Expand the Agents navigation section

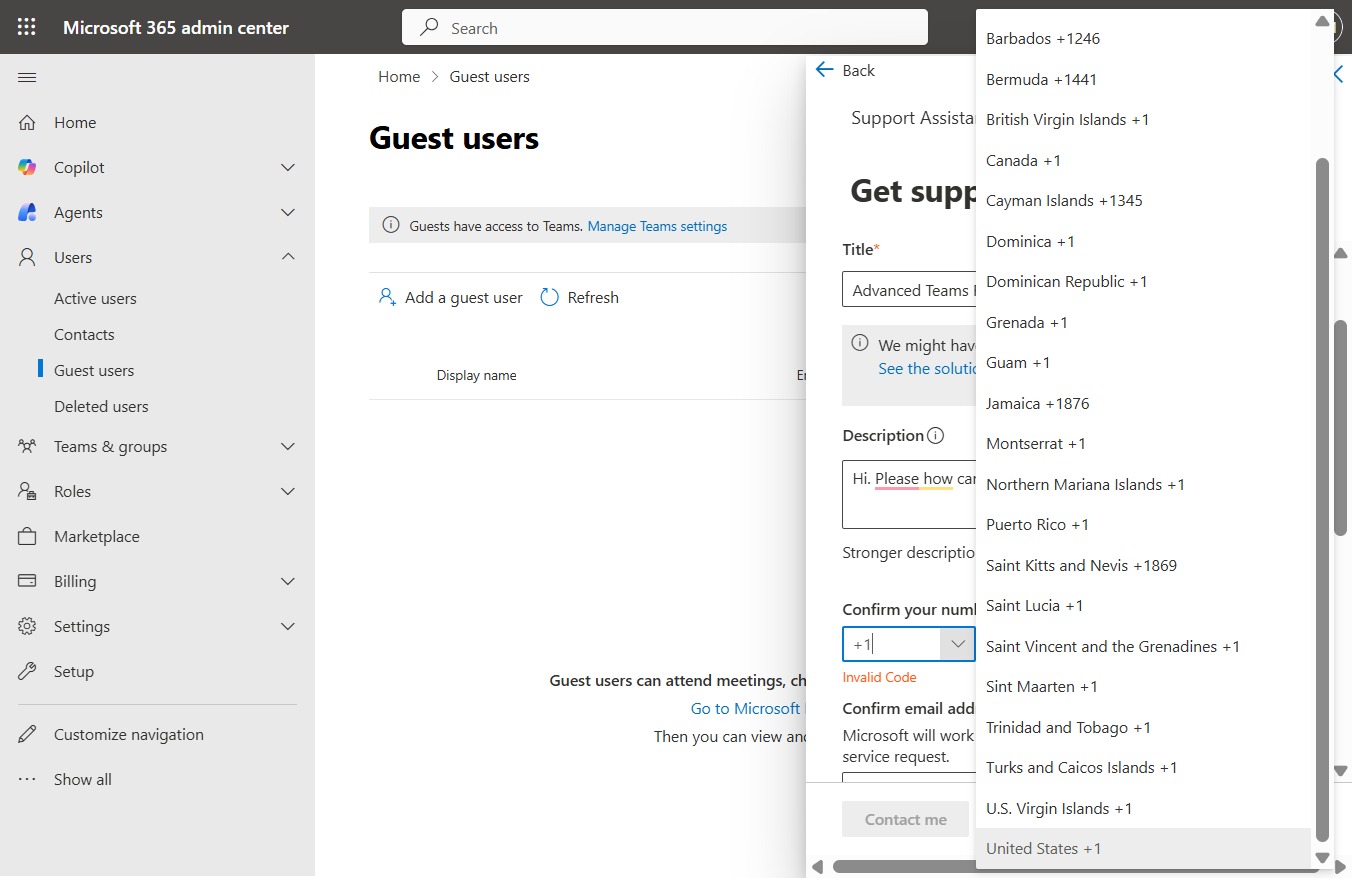click(288, 212)
